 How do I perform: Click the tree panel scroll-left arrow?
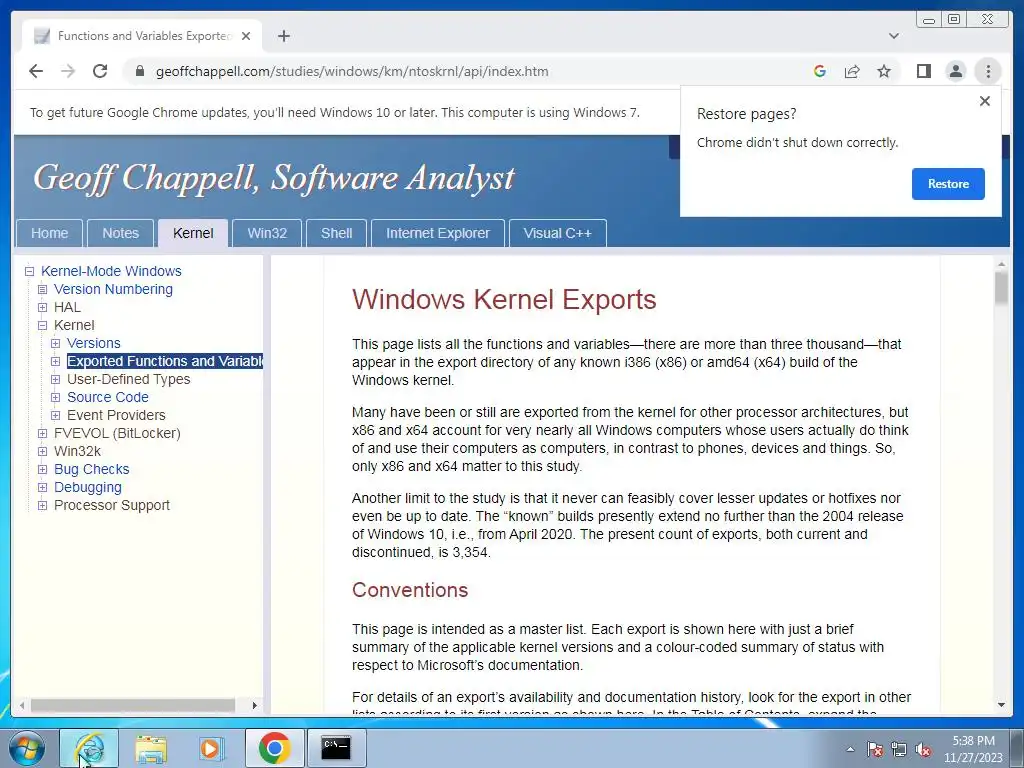(22, 705)
